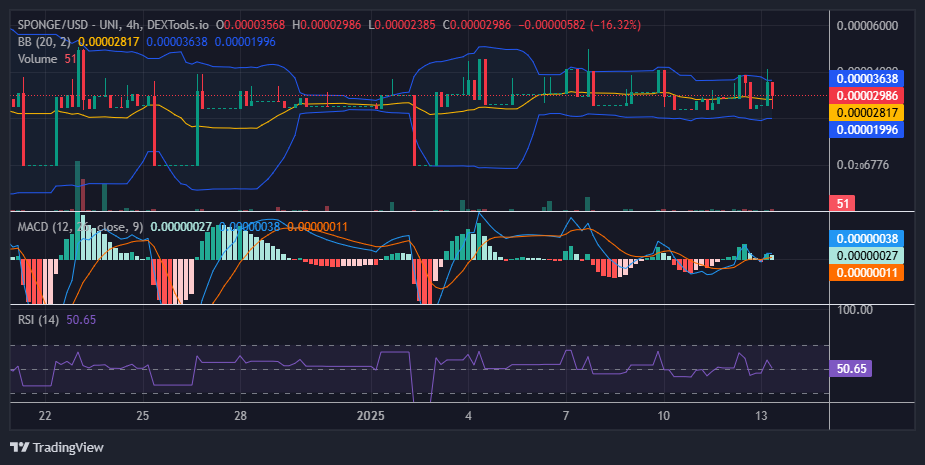Select the blue 0.00001996 lower band price tag

pyautogui.click(x=867, y=130)
